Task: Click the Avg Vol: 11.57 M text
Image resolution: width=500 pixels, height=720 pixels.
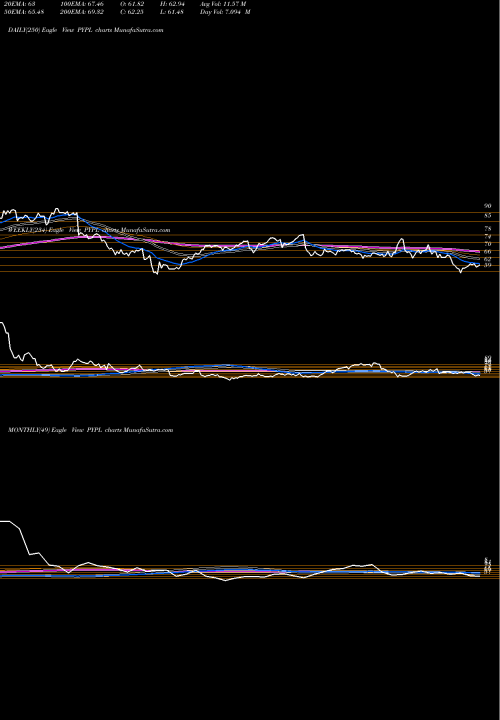Action: pyautogui.click(x=223, y=4)
